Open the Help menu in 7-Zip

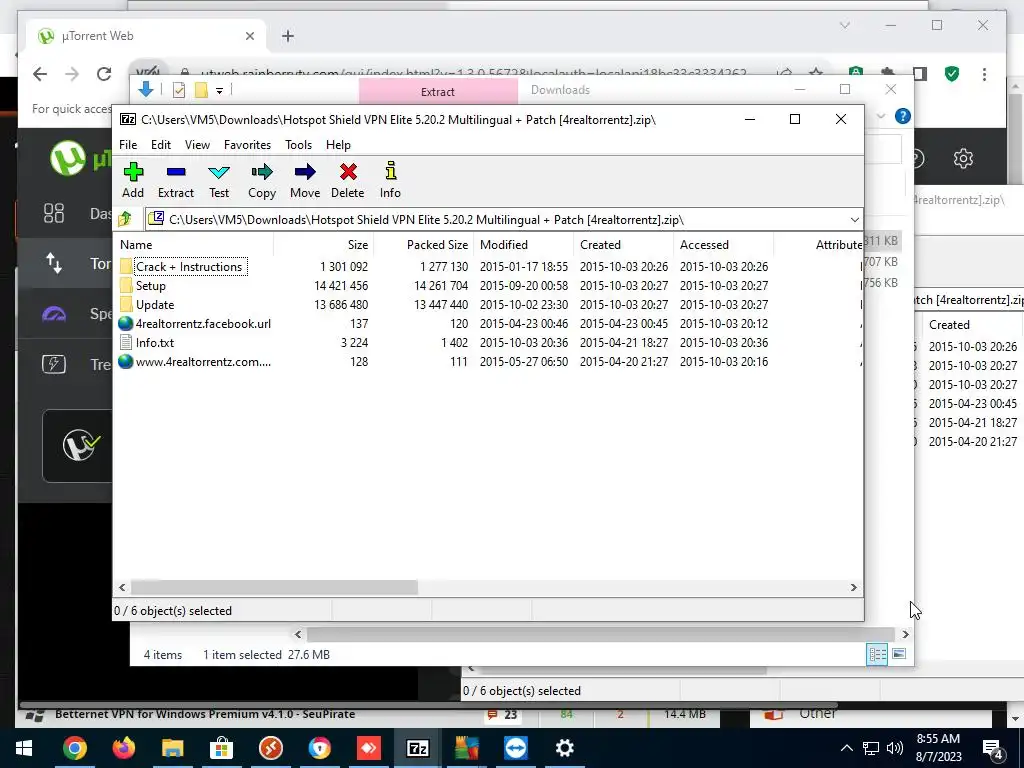338,145
